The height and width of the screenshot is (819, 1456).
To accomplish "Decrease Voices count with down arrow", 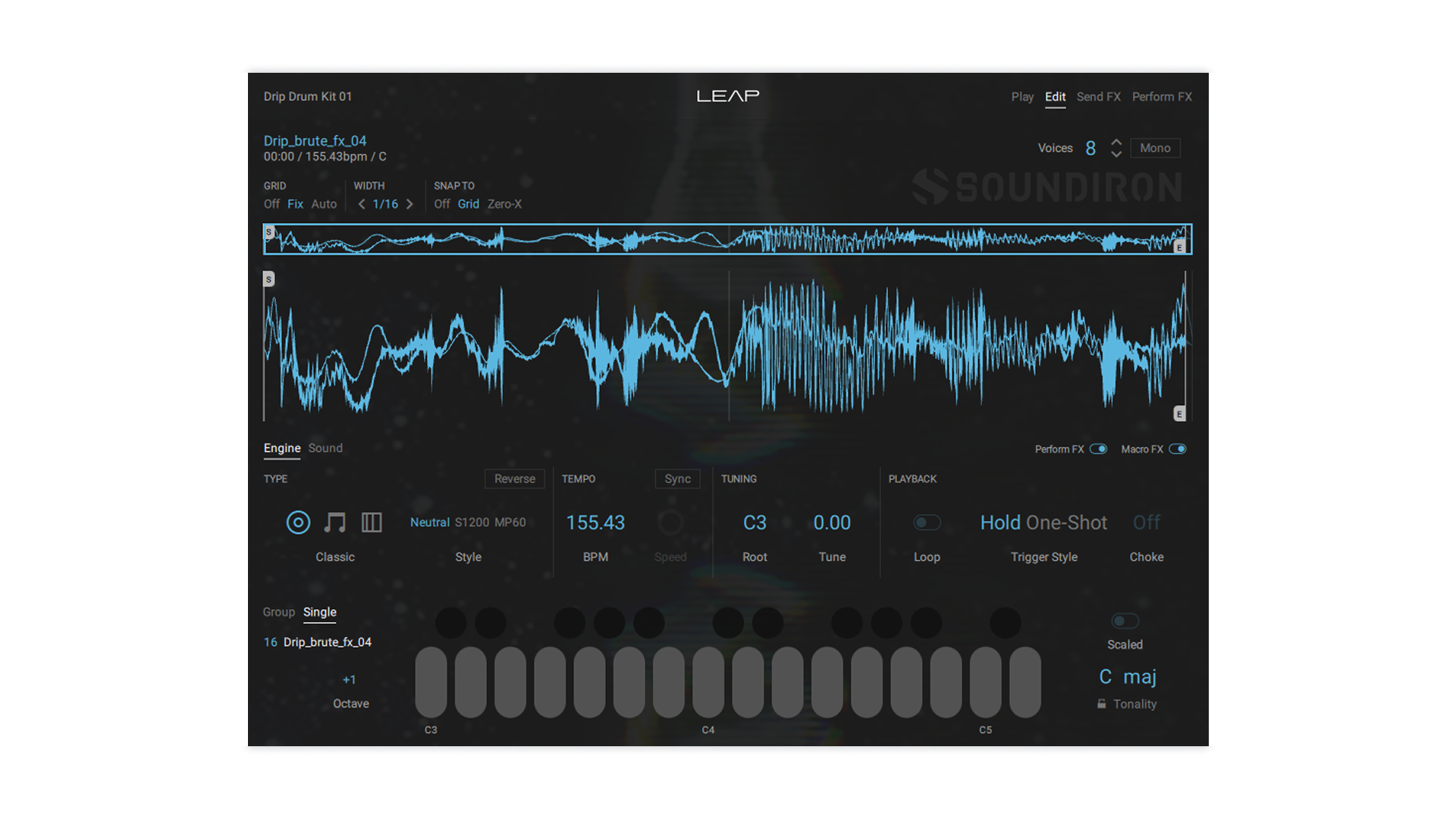I will [x=1116, y=154].
